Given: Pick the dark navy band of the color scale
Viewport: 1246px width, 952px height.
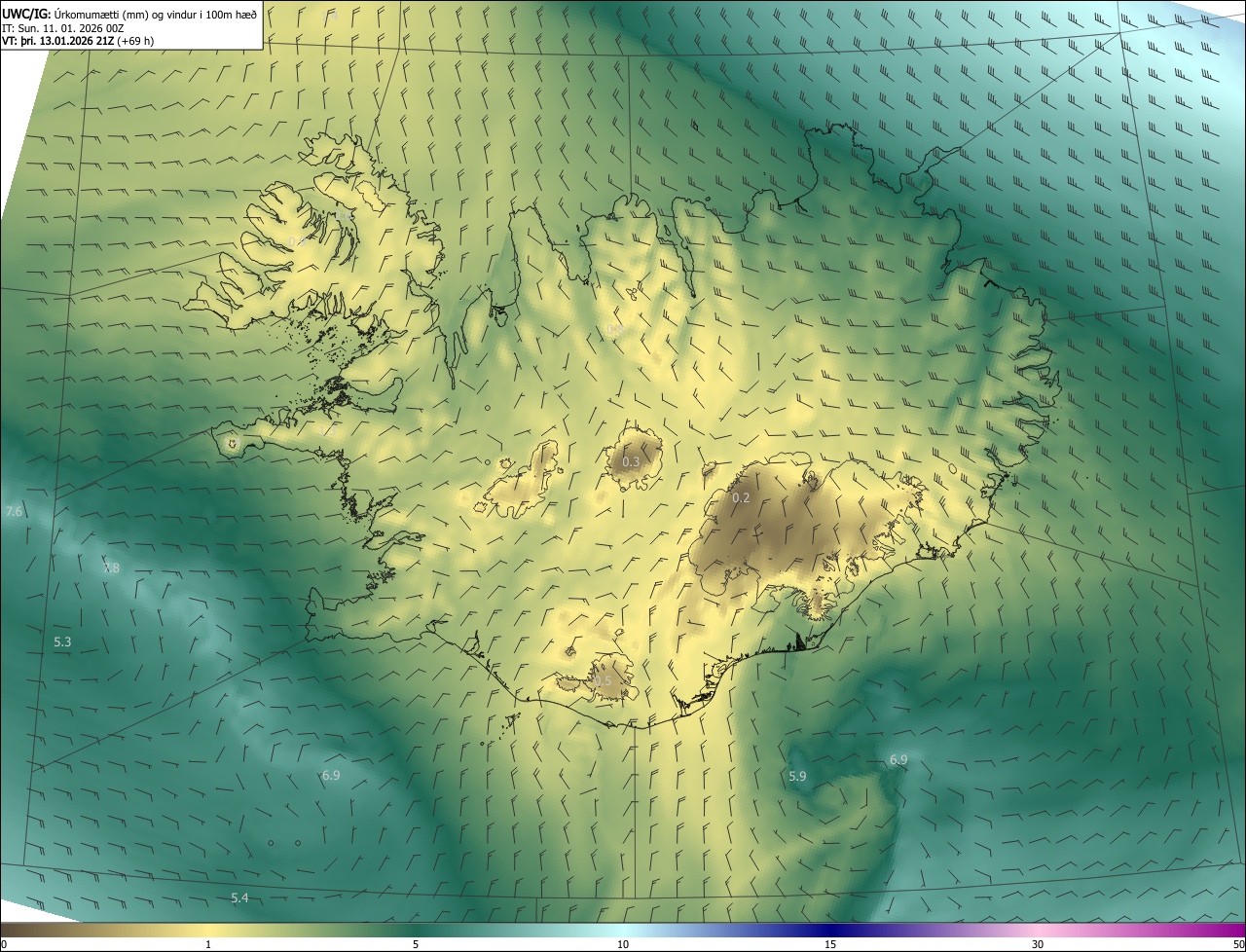Looking at the screenshot, I should pos(830,931).
